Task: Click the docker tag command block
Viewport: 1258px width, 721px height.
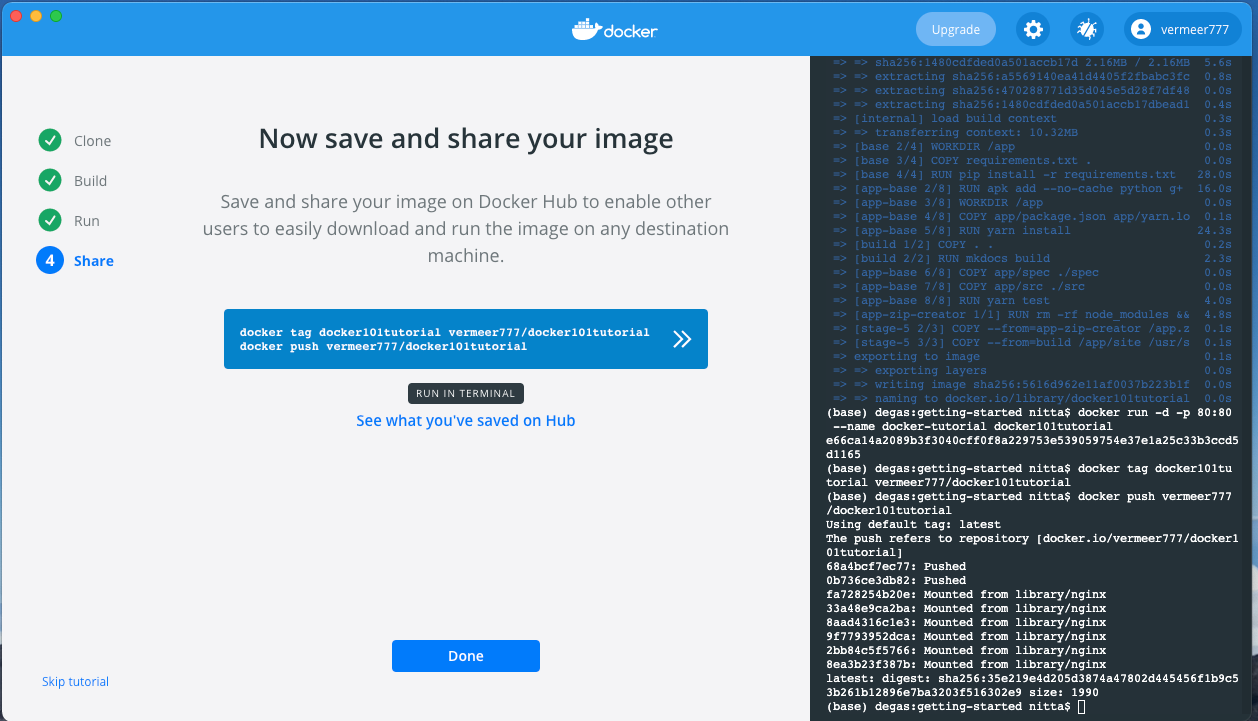Action: point(444,339)
